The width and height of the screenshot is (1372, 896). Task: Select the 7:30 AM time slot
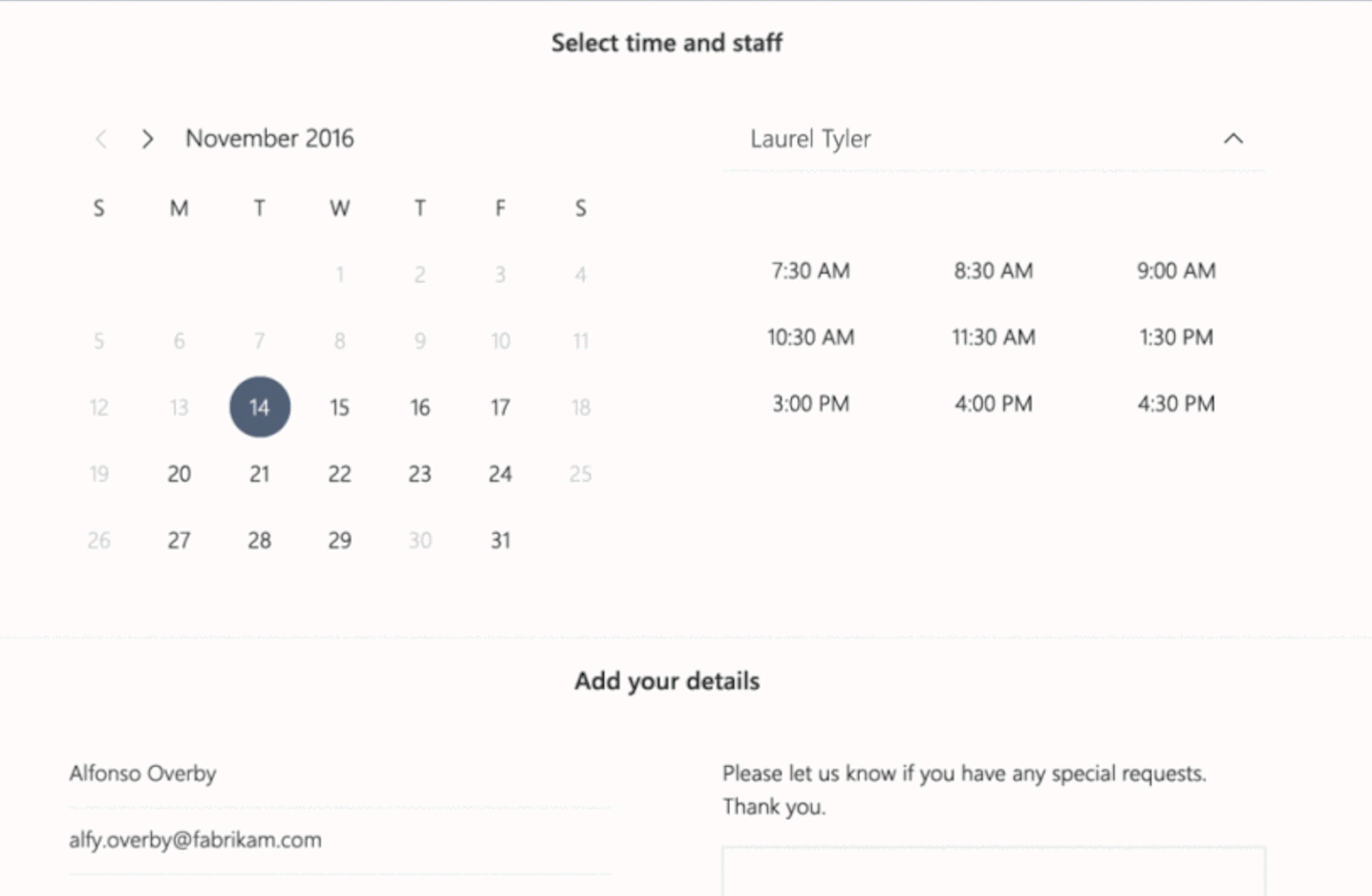tap(810, 270)
